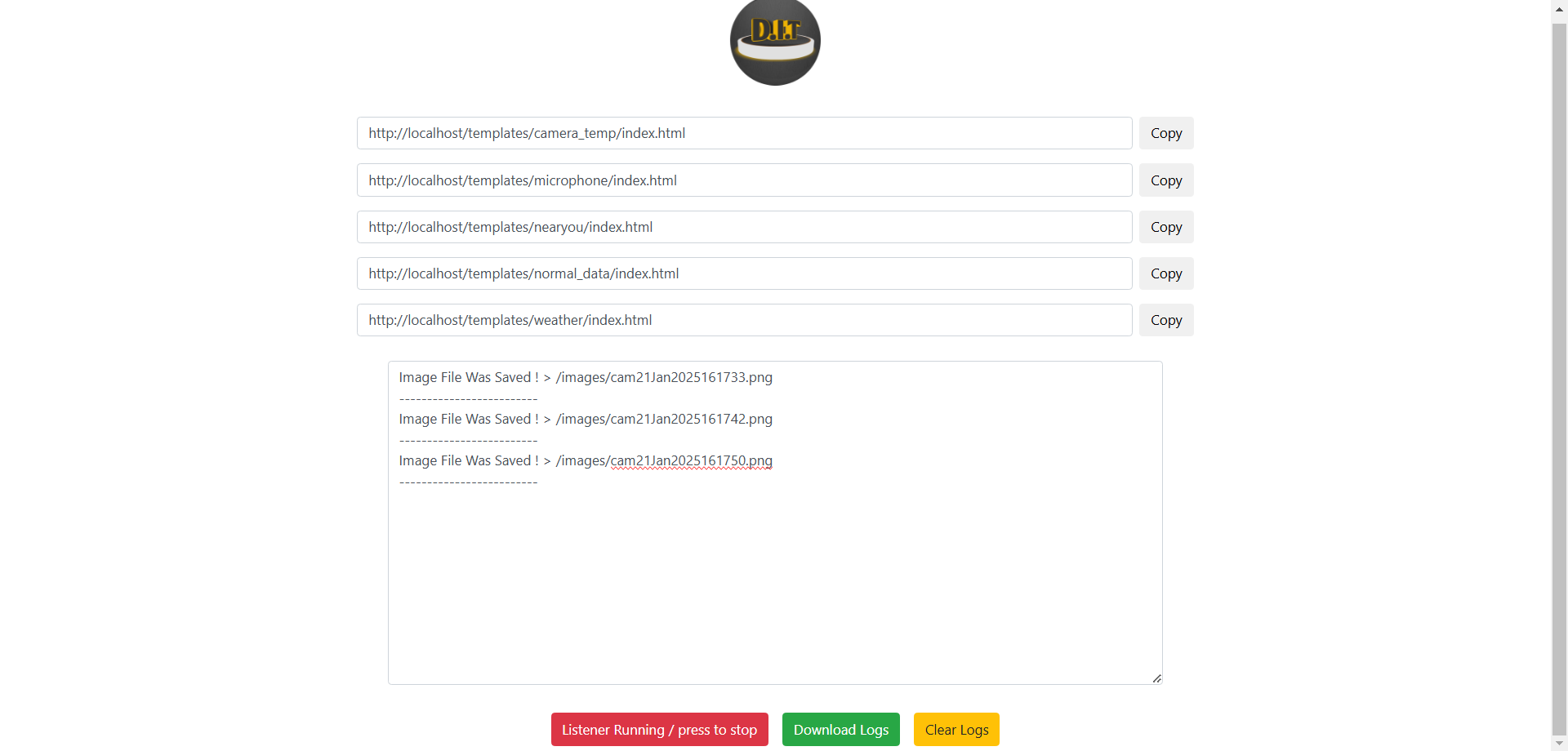The height and width of the screenshot is (751, 1568).
Task: Click the cam21Jan2025161733.png log line
Action: (663, 378)
